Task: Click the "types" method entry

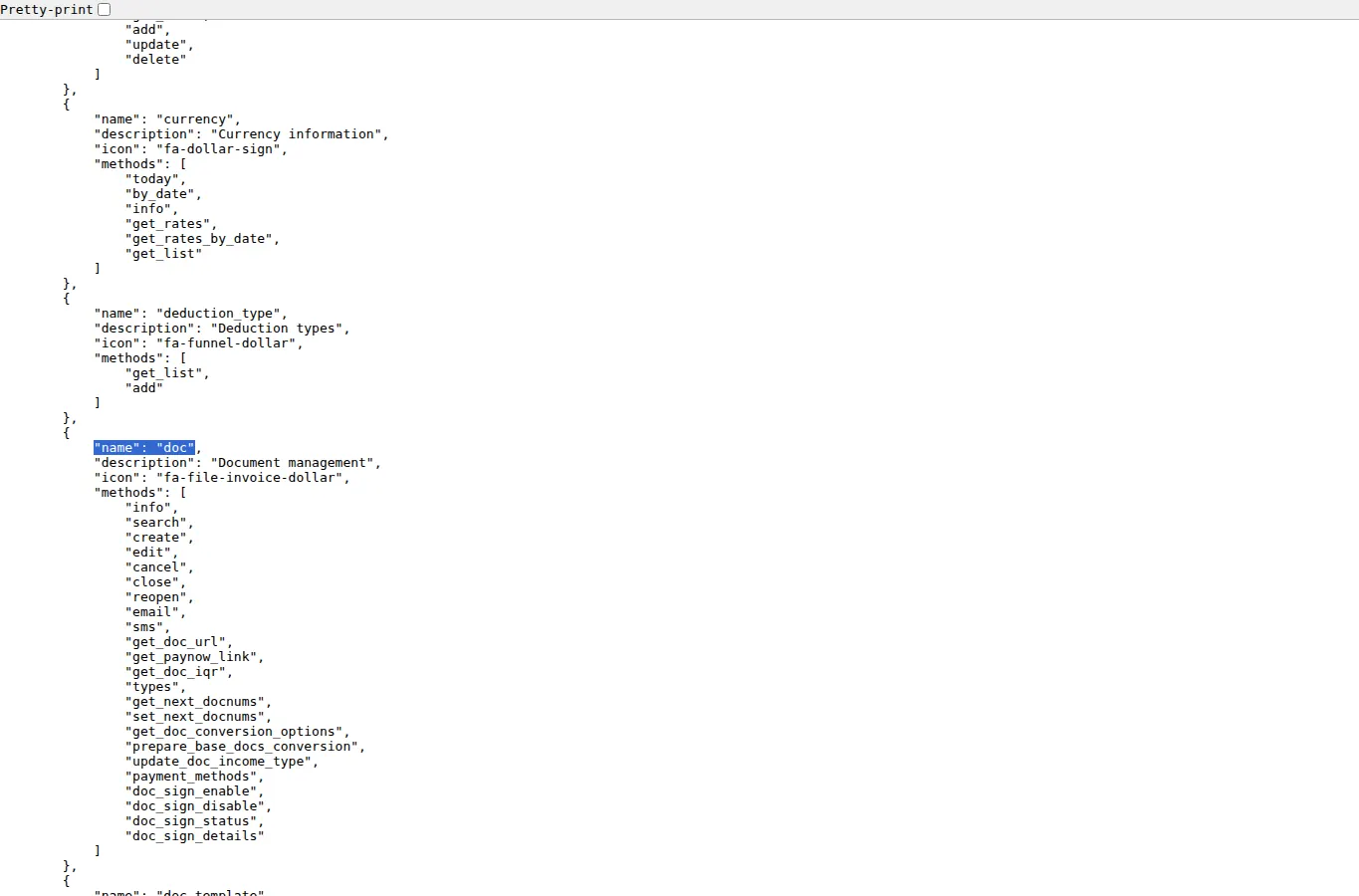Action: pyautogui.click(x=151, y=687)
